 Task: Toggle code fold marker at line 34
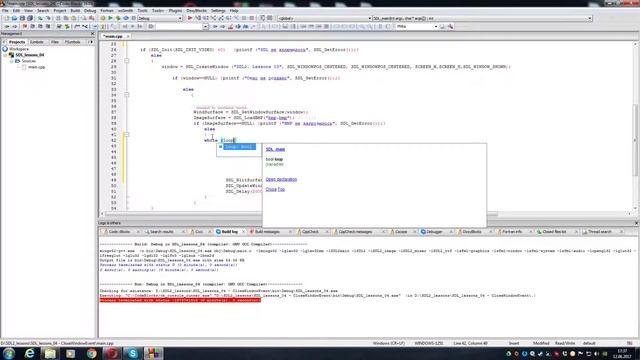[x=127, y=95]
